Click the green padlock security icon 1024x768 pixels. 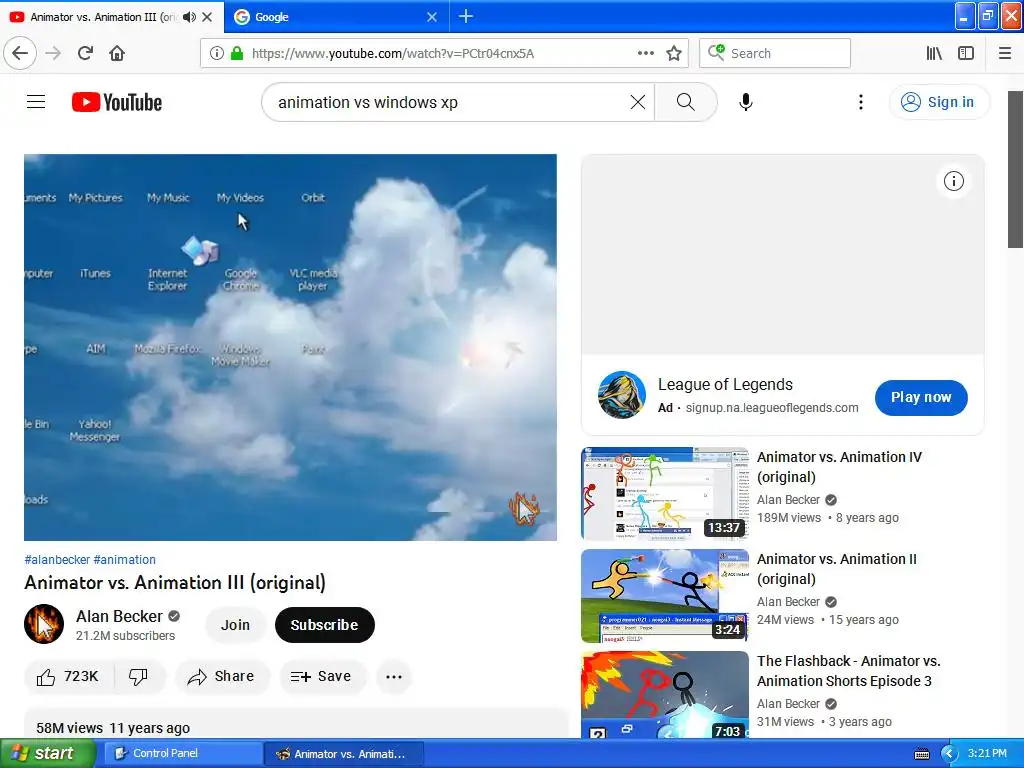coord(237,53)
